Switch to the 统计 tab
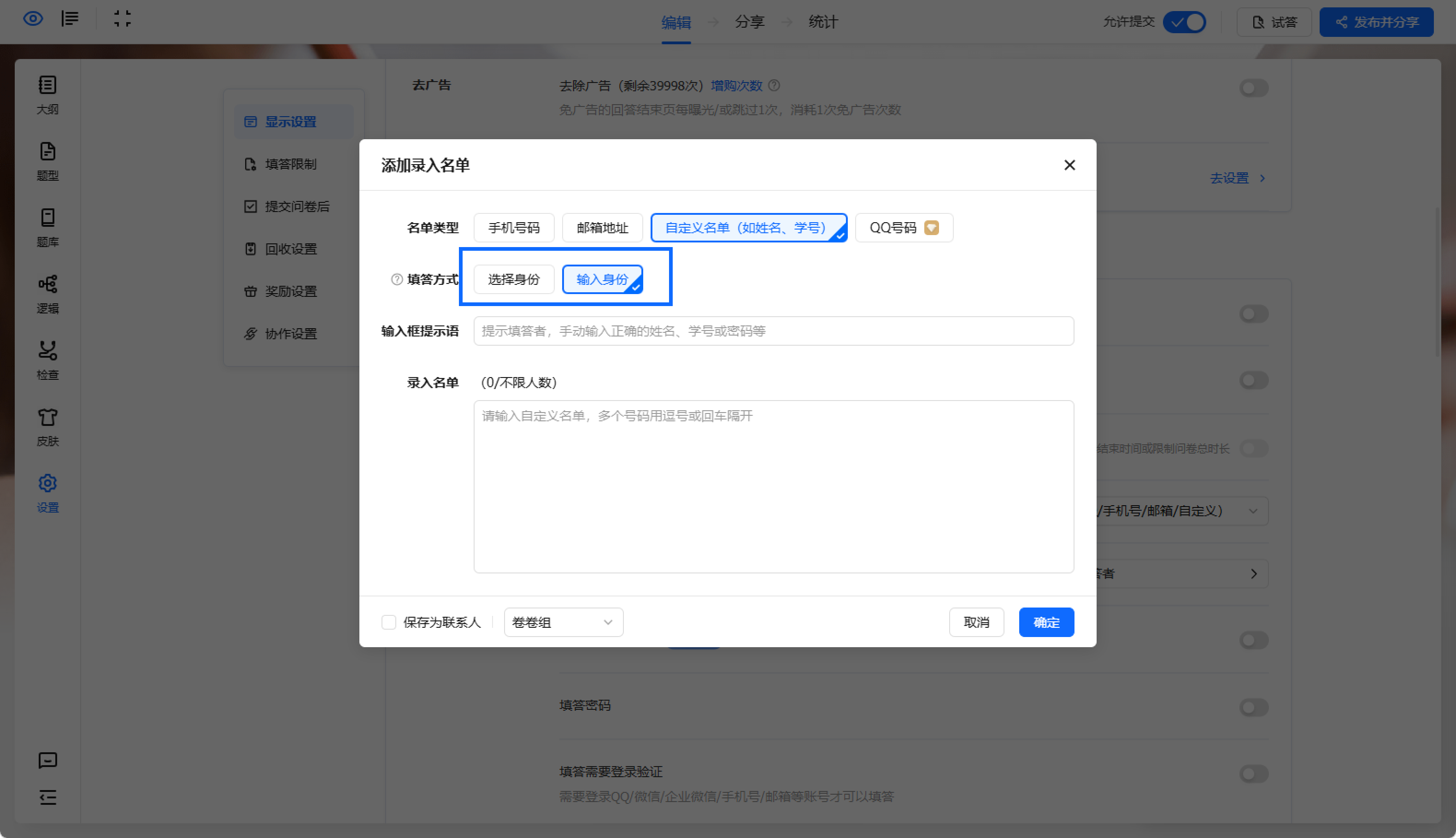1456x838 pixels. click(823, 22)
